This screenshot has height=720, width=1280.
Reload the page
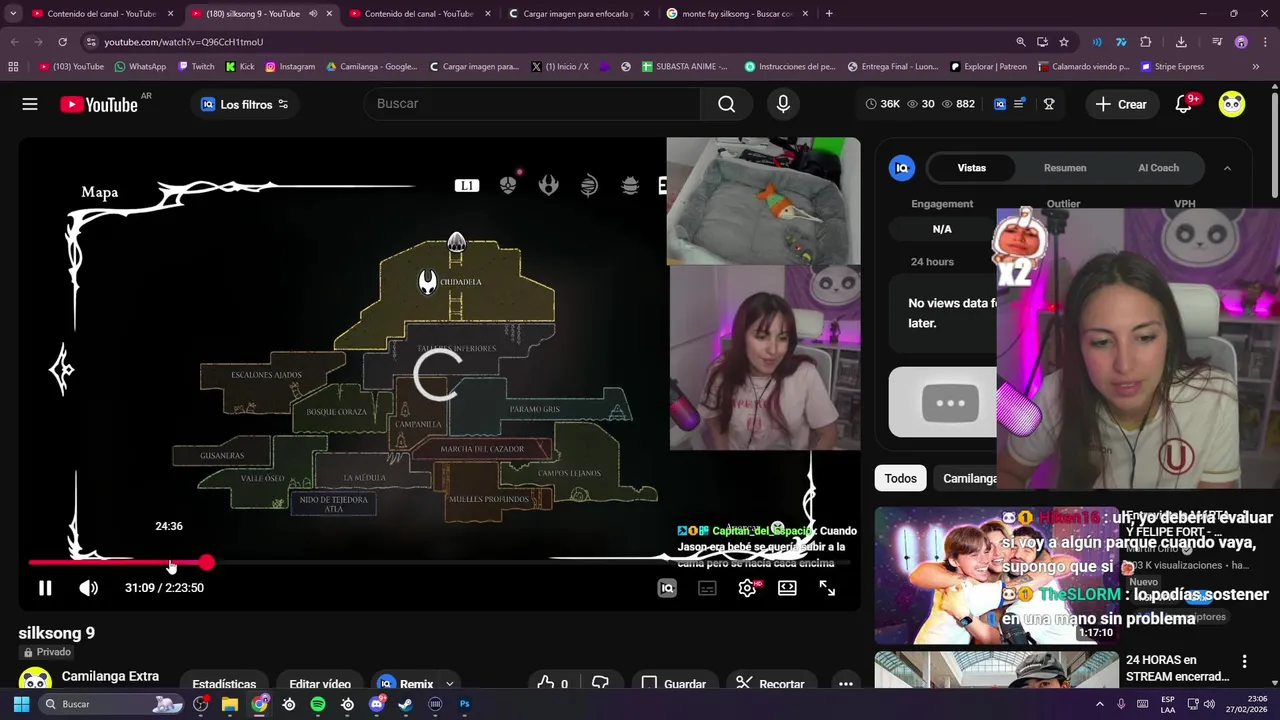pyautogui.click(x=62, y=42)
